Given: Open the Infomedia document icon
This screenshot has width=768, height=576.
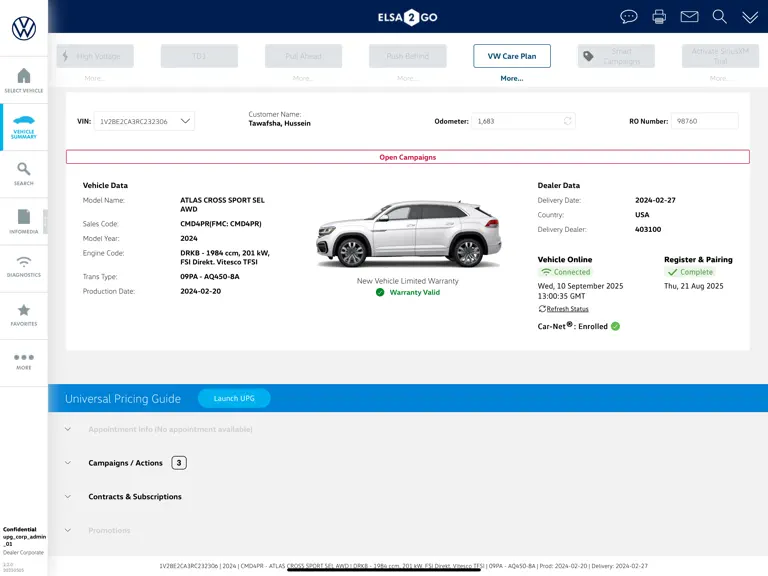Looking at the screenshot, I should [24, 216].
